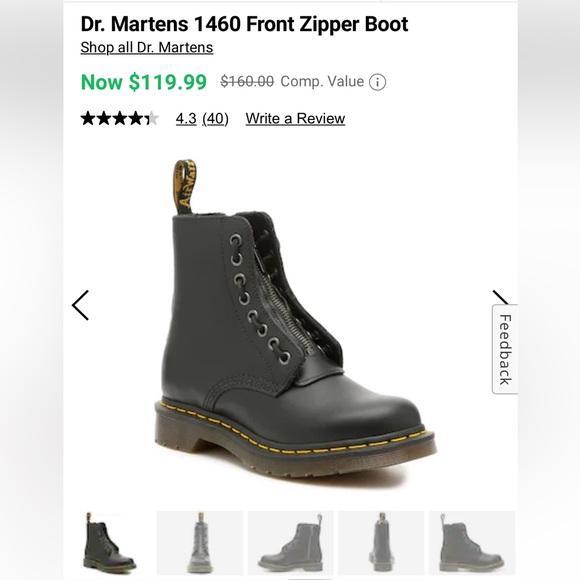The image size is (580, 580).
Task: Open the 4.3 rating score link
Action: (x=186, y=119)
